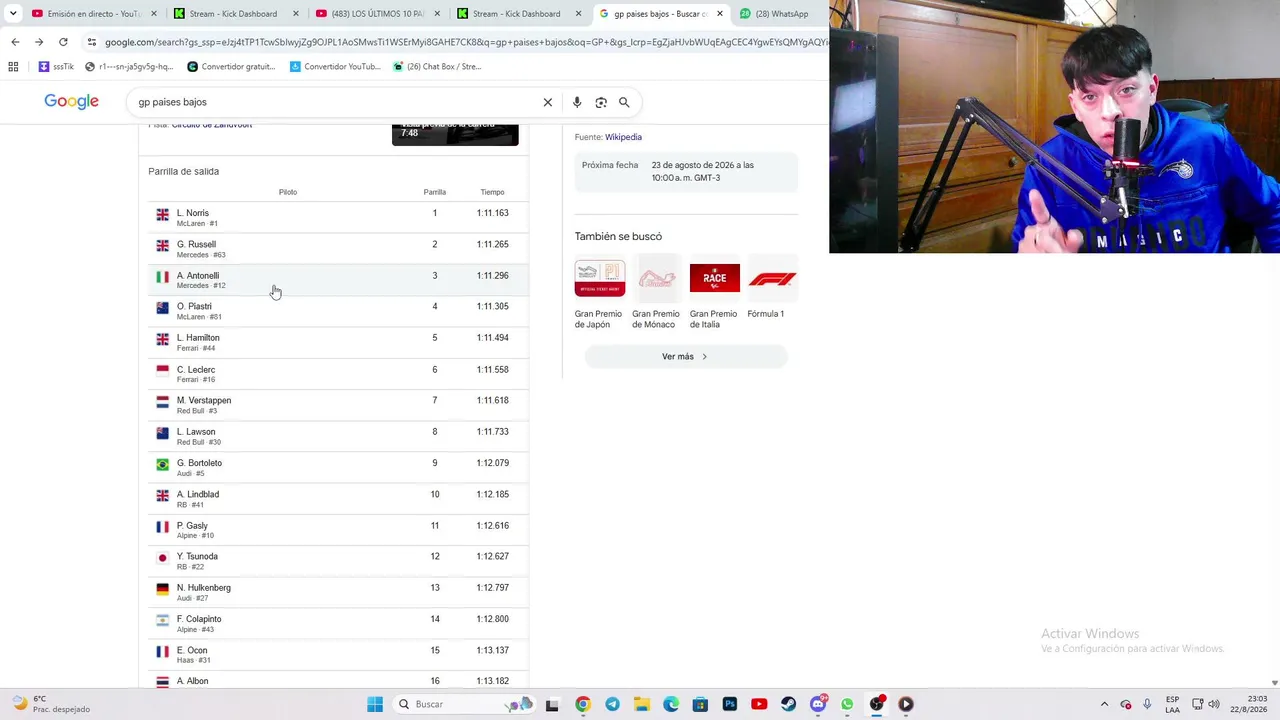Image resolution: width=1280 pixels, height=720 pixels.
Task: Switch to the WhatsApp browser tab
Action: pyautogui.click(x=780, y=14)
